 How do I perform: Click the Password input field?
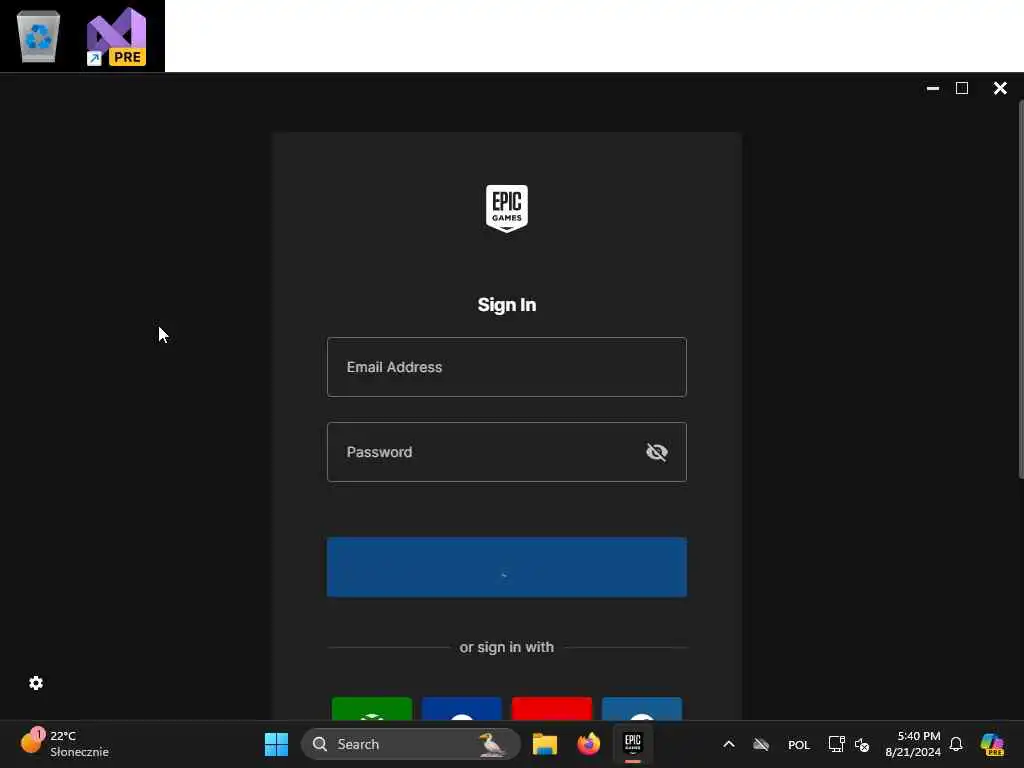coord(506,452)
